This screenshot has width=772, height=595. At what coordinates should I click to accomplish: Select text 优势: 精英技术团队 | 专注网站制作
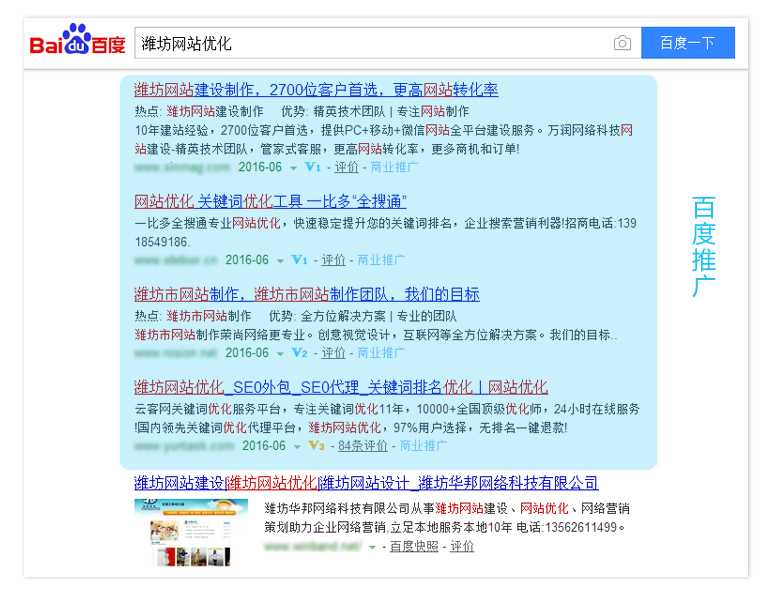pyautogui.click(x=375, y=112)
